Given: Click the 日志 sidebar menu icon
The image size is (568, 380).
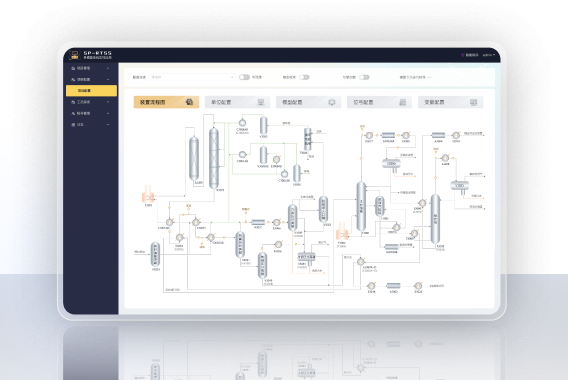Looking at the screenshot, I should coord(73,125).
